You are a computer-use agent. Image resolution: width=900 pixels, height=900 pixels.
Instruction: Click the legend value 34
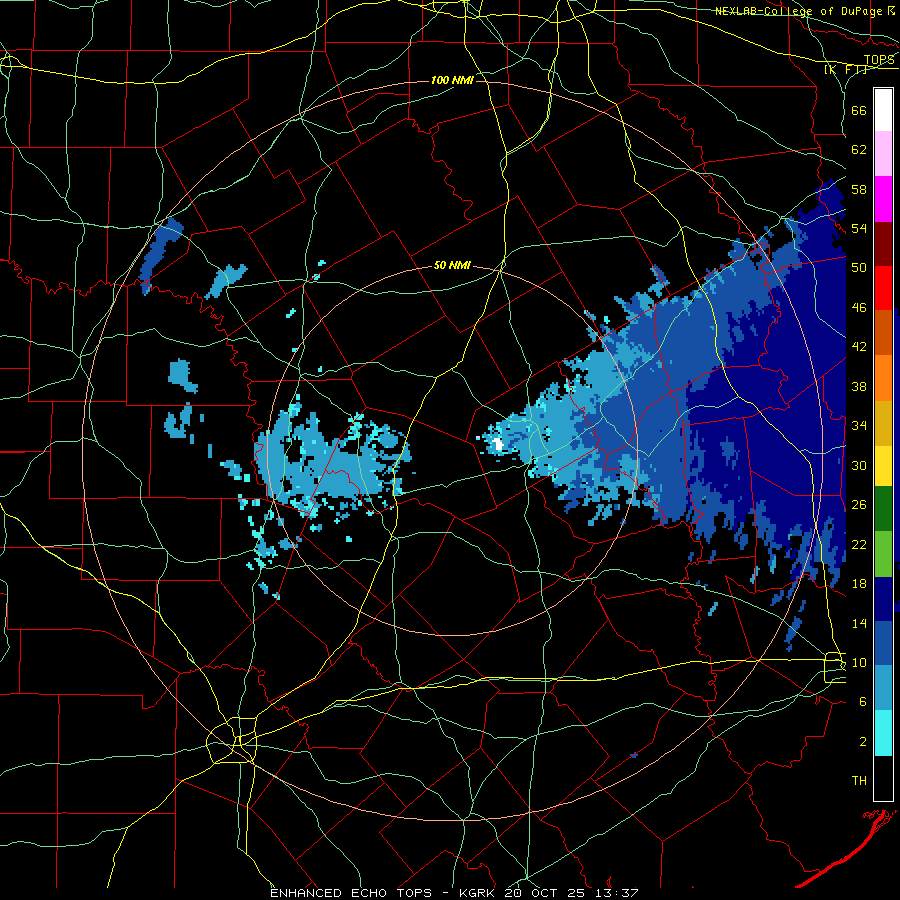859,426
